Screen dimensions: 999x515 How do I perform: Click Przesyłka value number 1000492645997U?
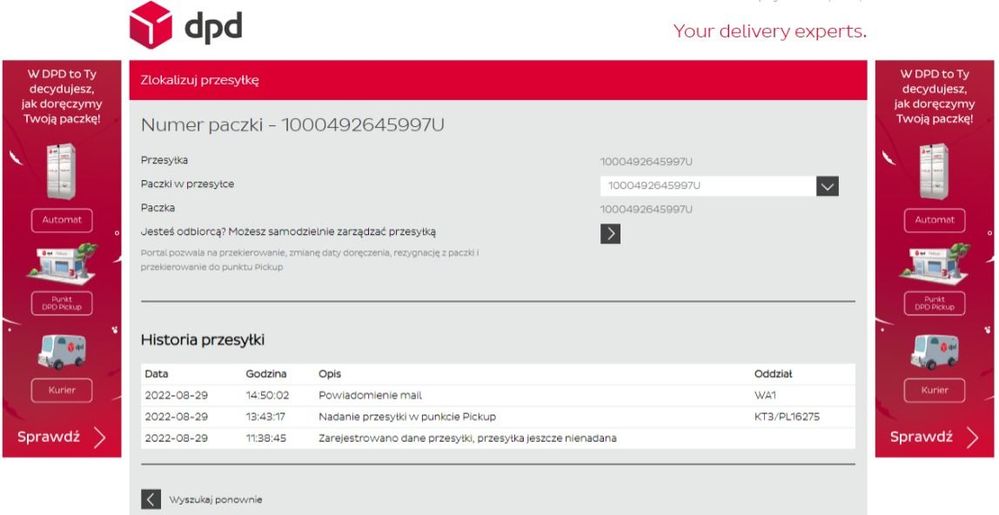click(646, 162)
